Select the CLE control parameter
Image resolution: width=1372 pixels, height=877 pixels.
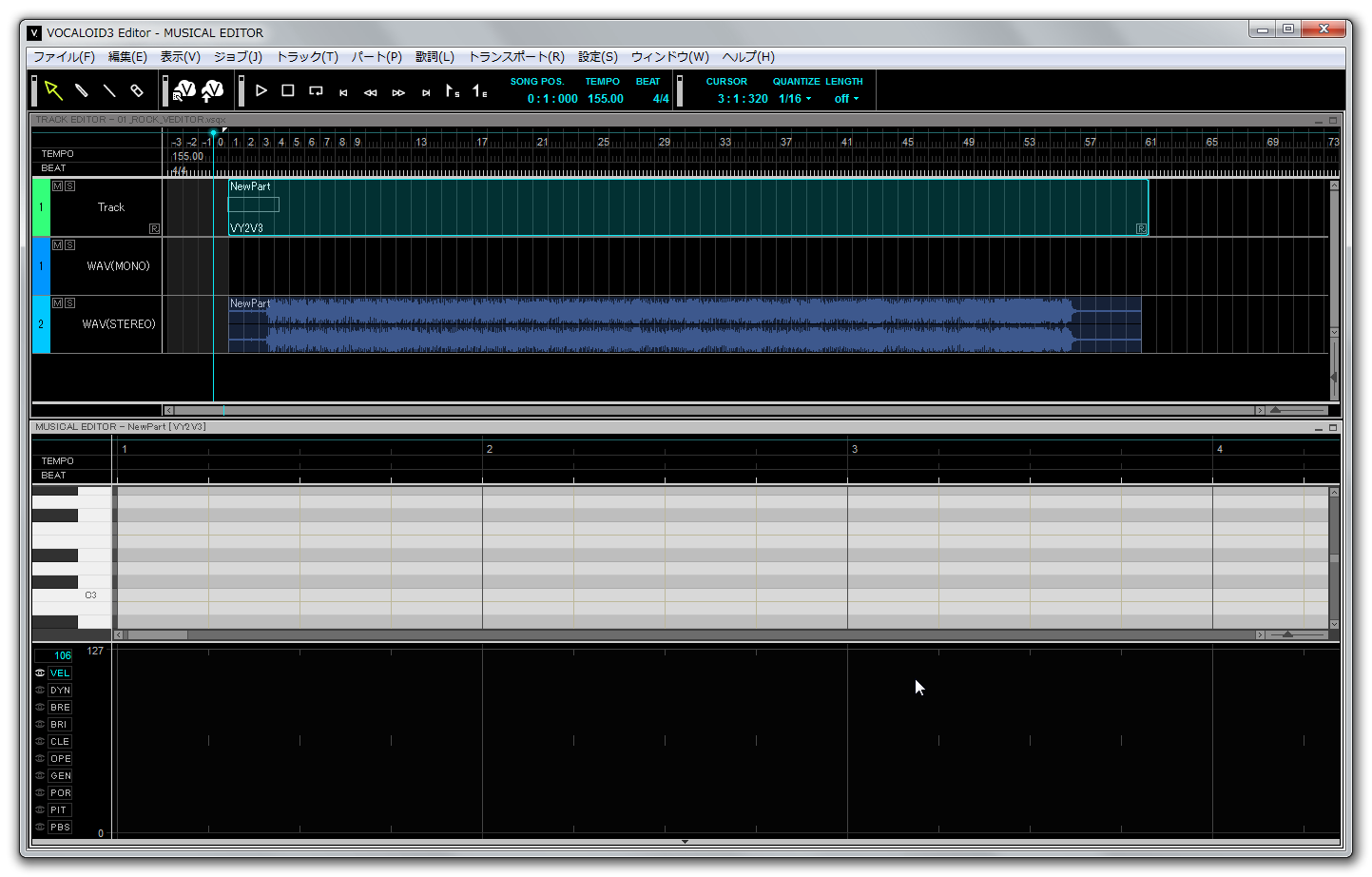click(60, 741)
